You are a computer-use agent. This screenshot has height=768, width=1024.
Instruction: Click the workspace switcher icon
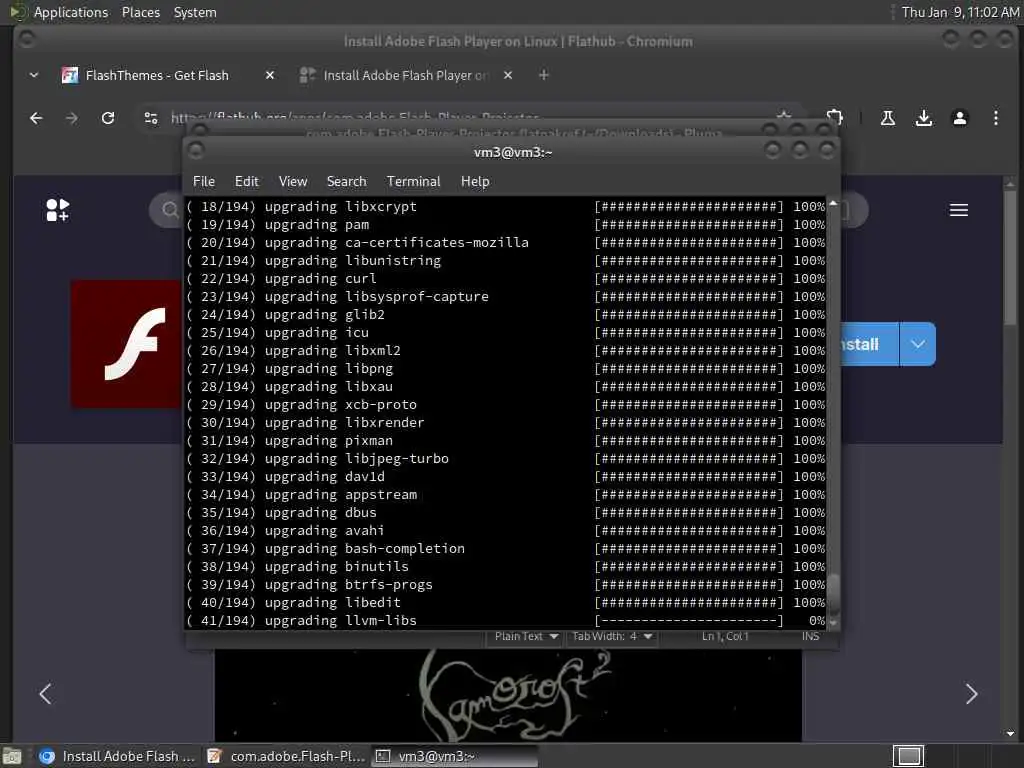click(x=908, y=756)
